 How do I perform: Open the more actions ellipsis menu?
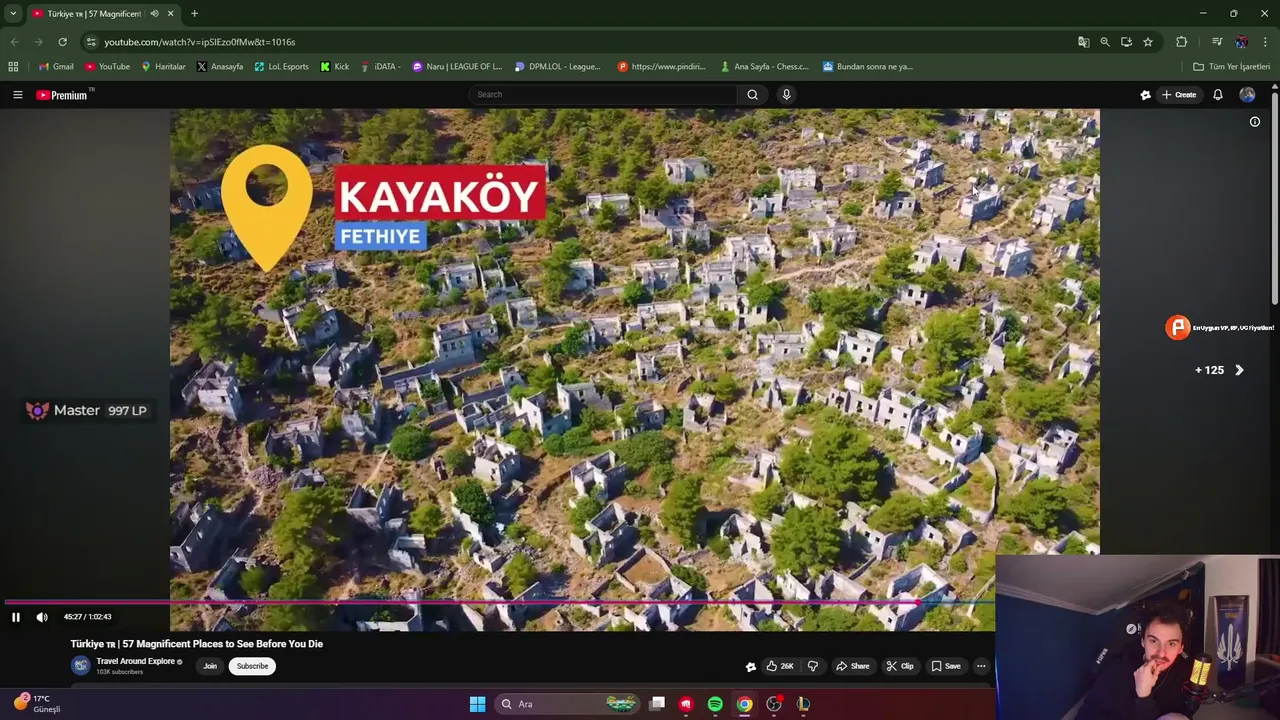point(981,666)
